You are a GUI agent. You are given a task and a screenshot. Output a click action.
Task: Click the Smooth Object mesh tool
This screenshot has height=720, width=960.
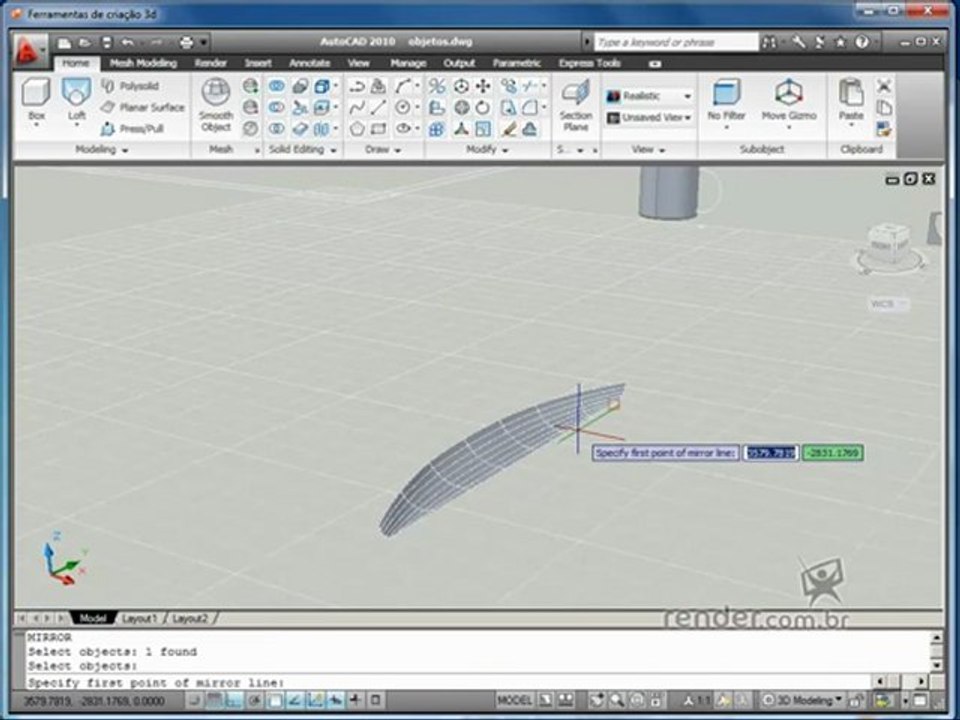[x=216, y=104]
